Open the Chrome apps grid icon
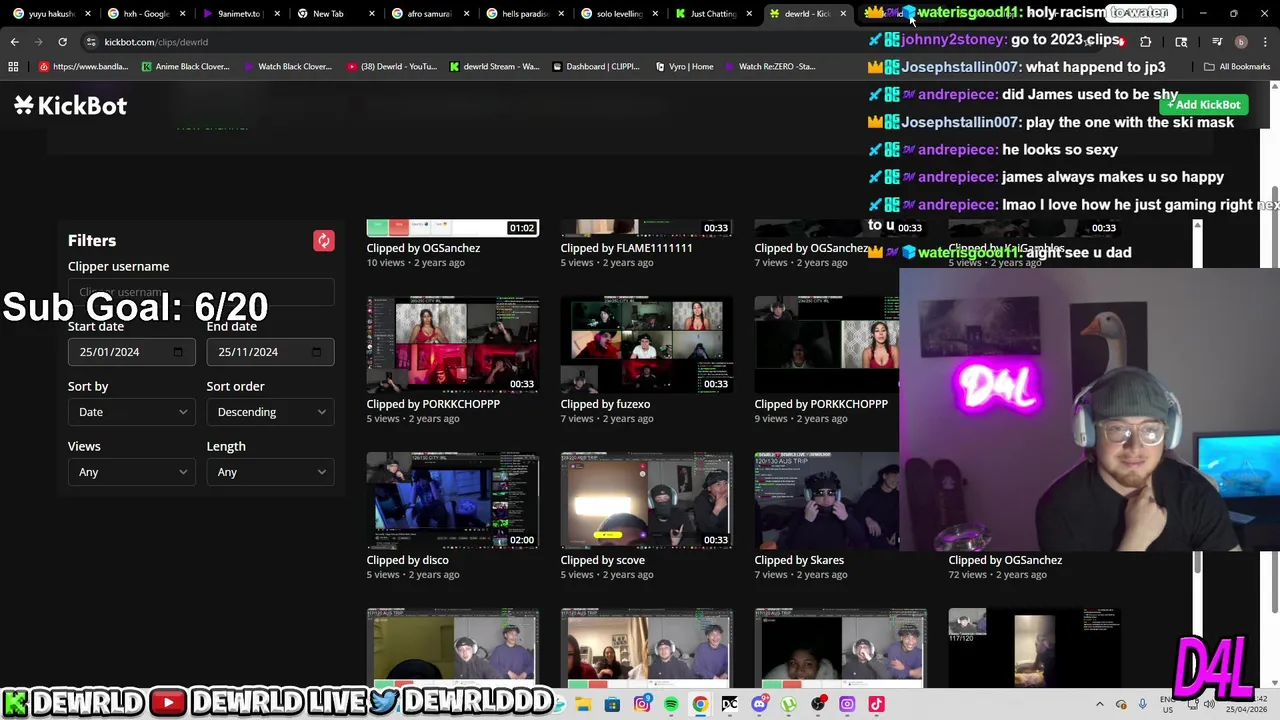This screenshot has height=720, width=1280. [13, 67]
